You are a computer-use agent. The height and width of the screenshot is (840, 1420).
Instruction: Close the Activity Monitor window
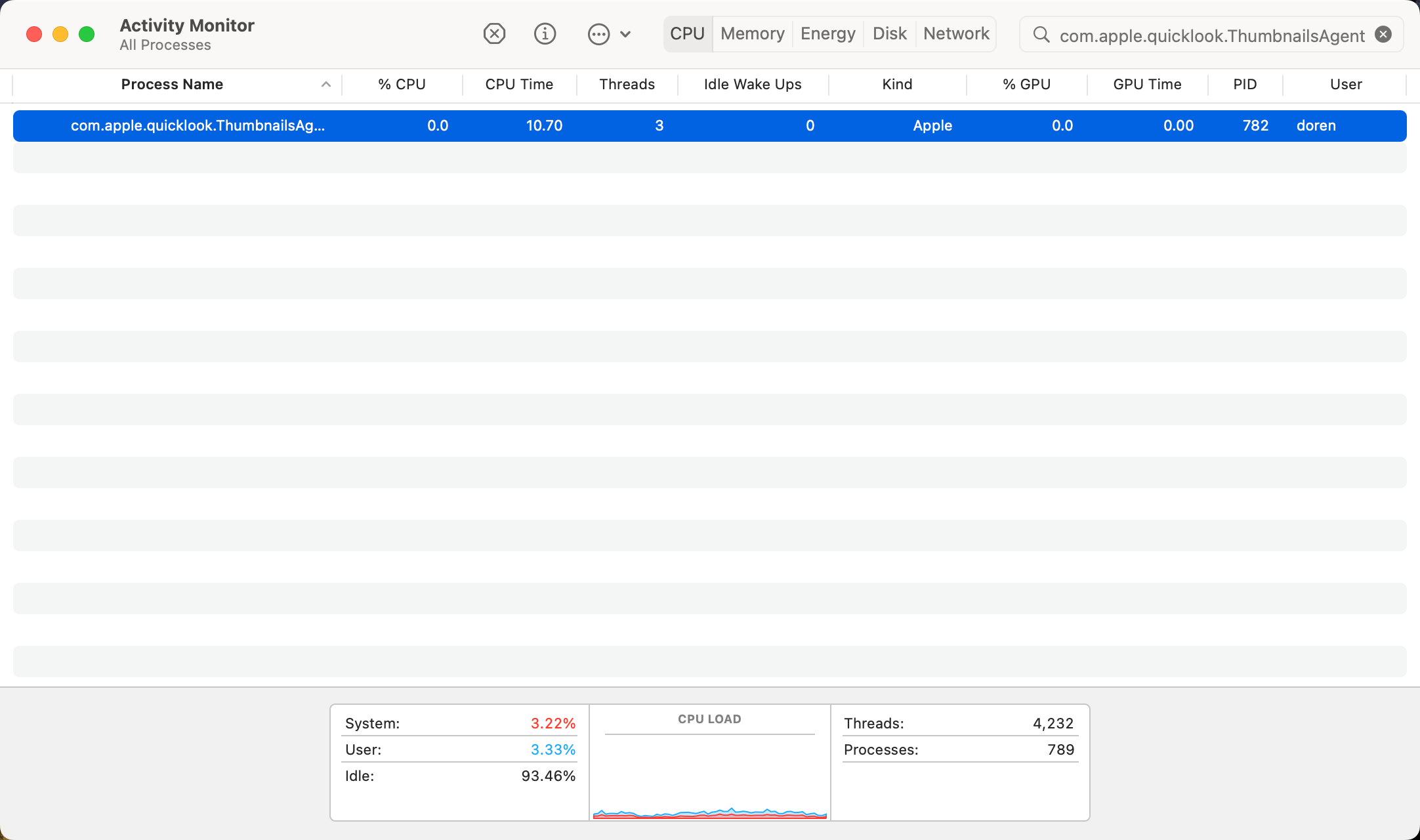[34, 34]
